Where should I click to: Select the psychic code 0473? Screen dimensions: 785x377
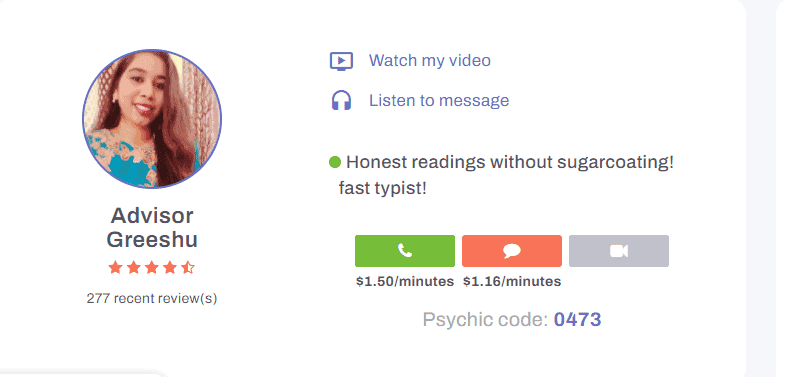(x=577, y=319)
